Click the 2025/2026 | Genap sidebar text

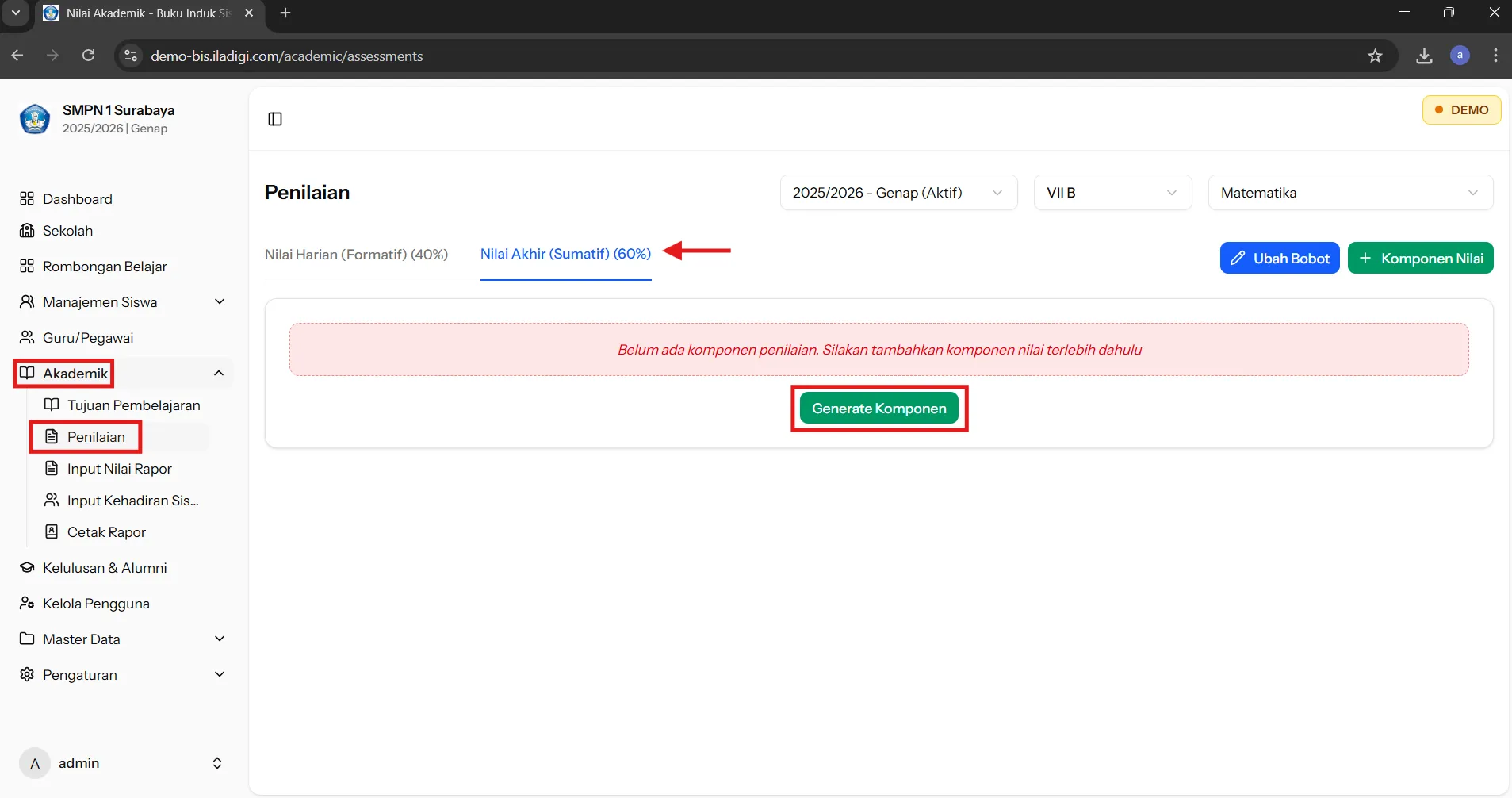pos(115,129)
